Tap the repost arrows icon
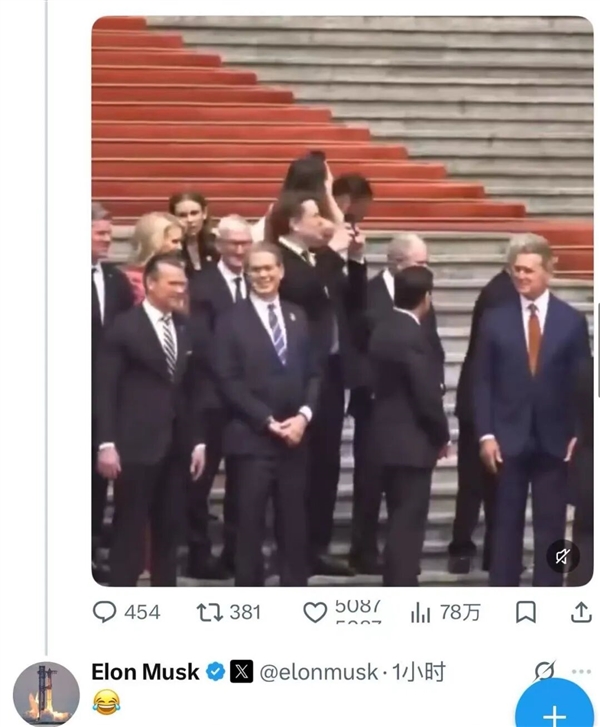The image size is (600, 727). click(210, 612)
